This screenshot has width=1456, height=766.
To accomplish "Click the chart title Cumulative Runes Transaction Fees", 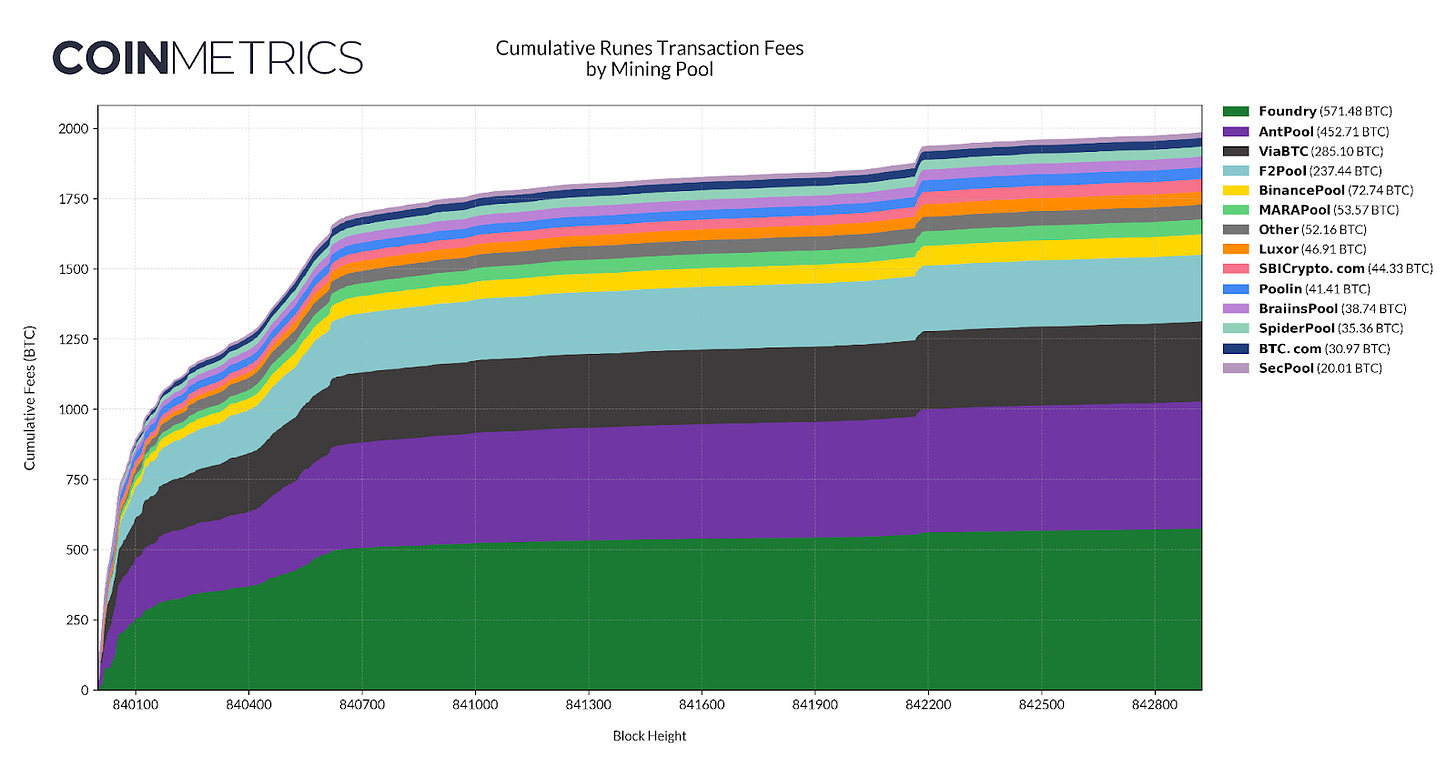I will click(650, 48).
